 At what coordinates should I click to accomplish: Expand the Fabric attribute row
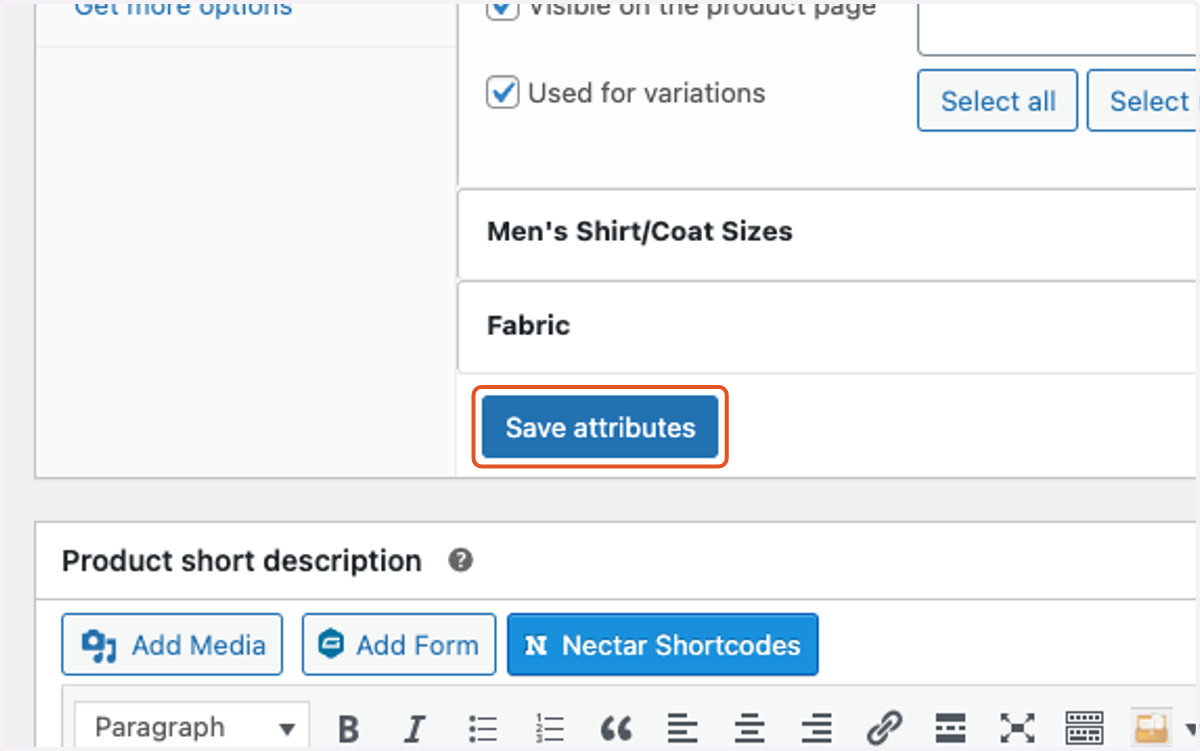(x=828, y=326)
